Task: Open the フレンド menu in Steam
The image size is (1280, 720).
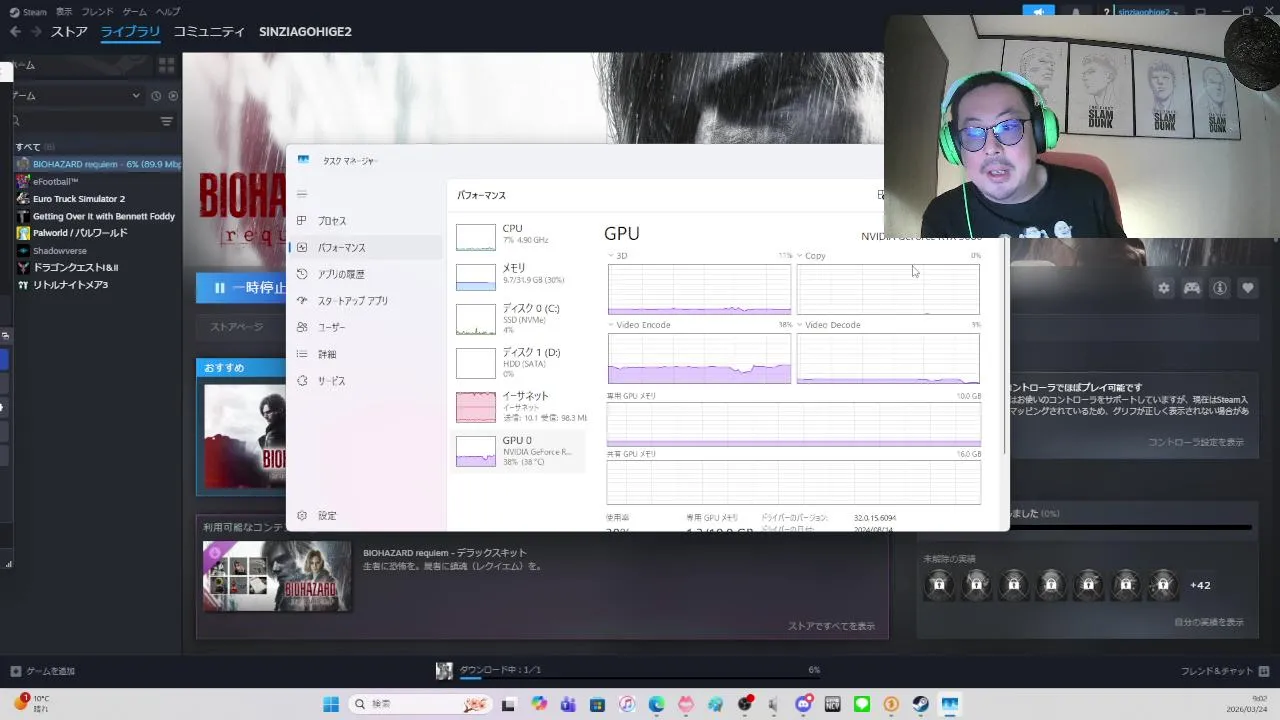Action: pyautogui.click(x=97, y=12)
